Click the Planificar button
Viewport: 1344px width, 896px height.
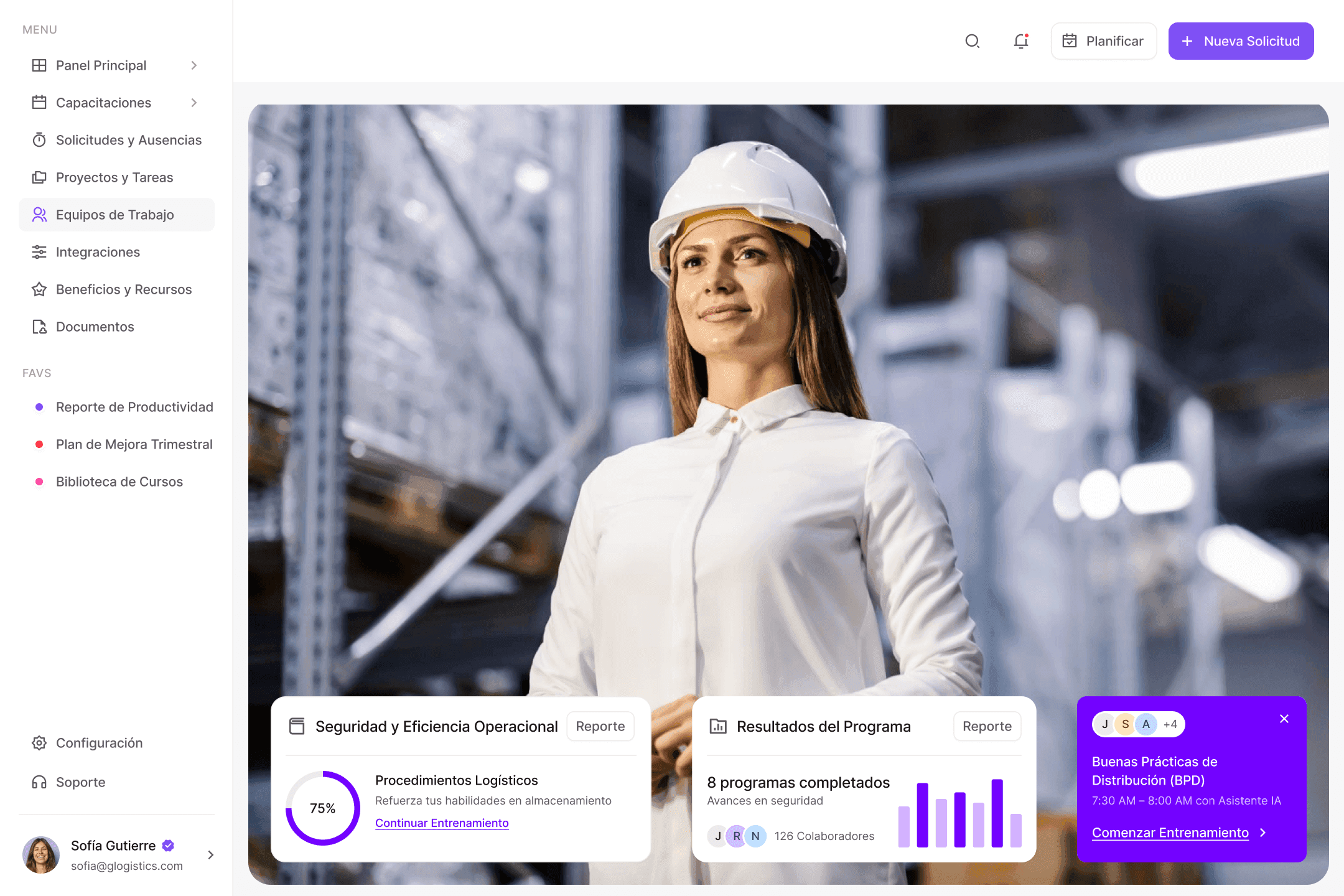pyautogui.click(x=1104, y=41)
